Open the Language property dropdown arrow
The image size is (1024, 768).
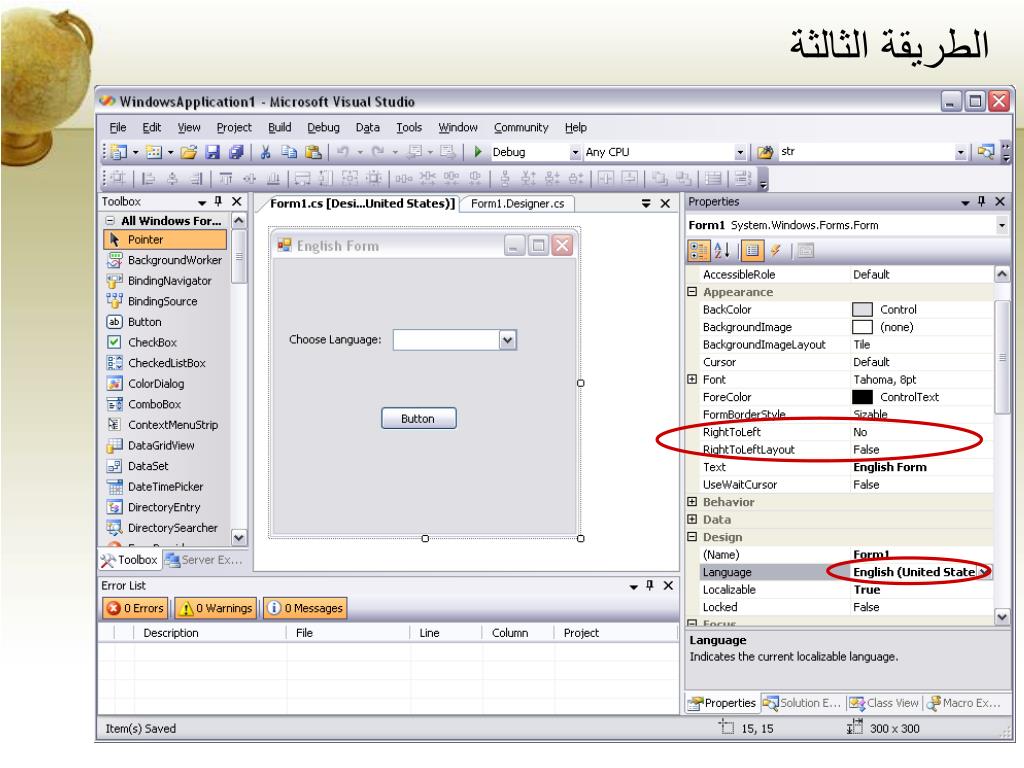[984, 572]
